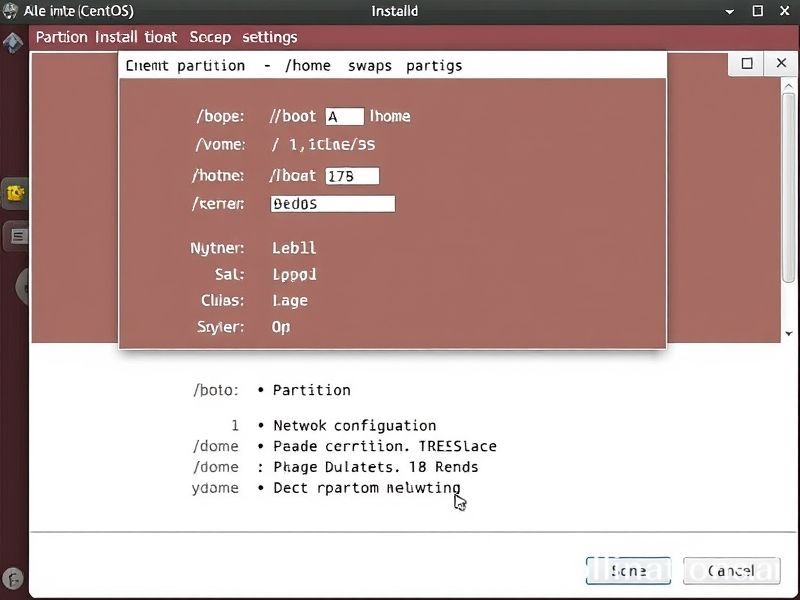
Task: Focus the Bedos text field
Action: click(x=333, y=204)
